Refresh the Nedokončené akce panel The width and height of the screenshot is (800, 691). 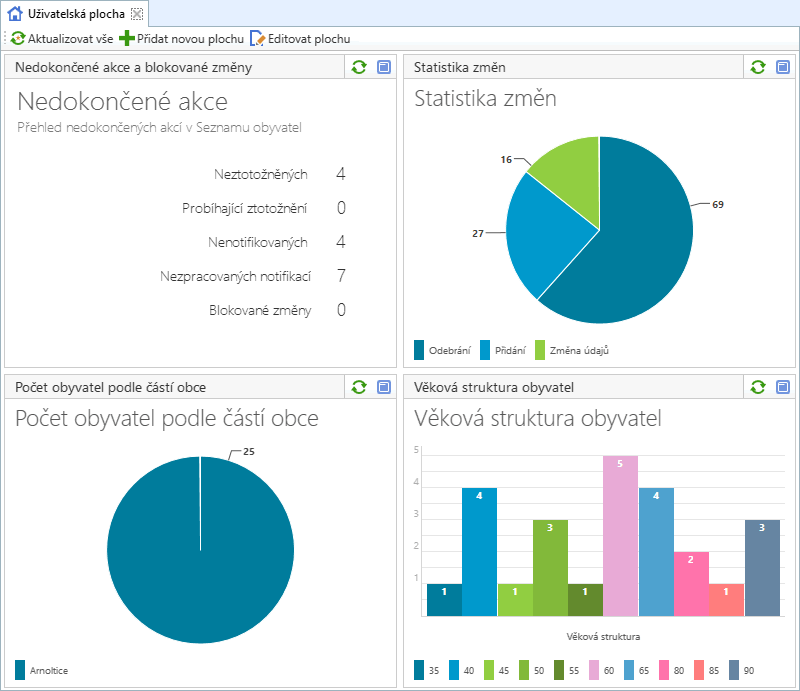pyautogui.click(x=359, y=67)
